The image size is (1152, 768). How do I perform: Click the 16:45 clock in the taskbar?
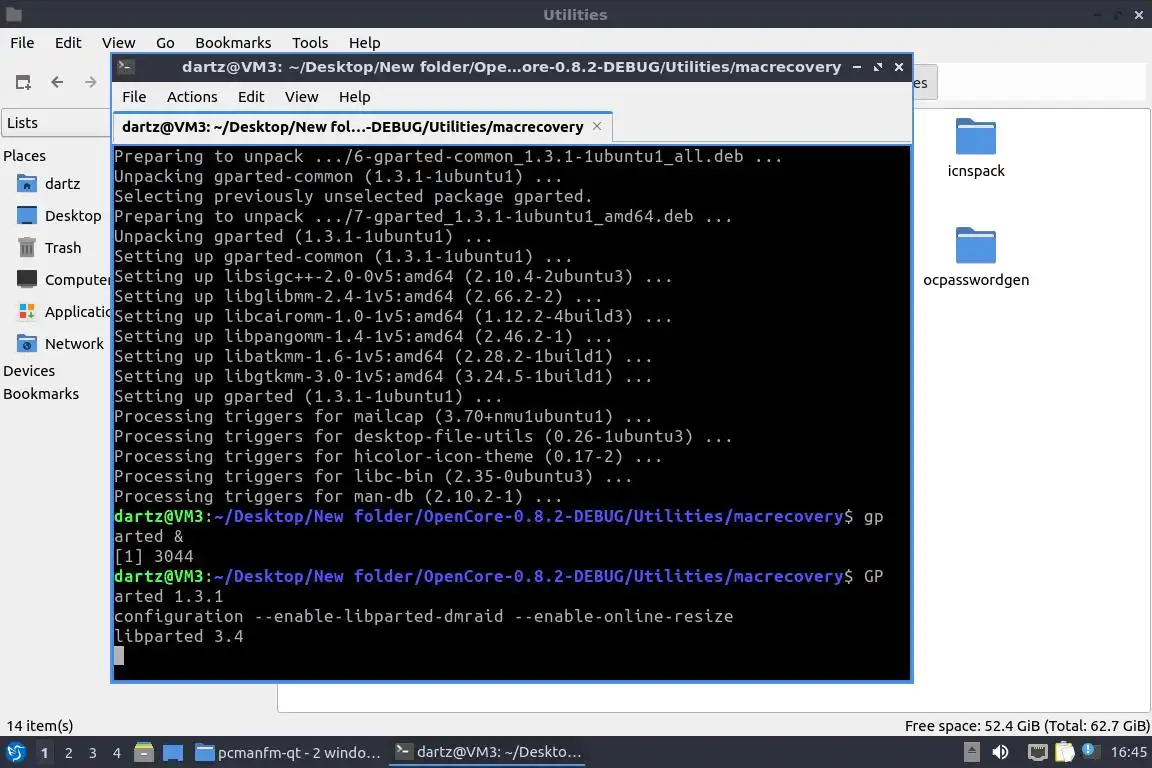pyautogui.click(x=1128, y=752)
